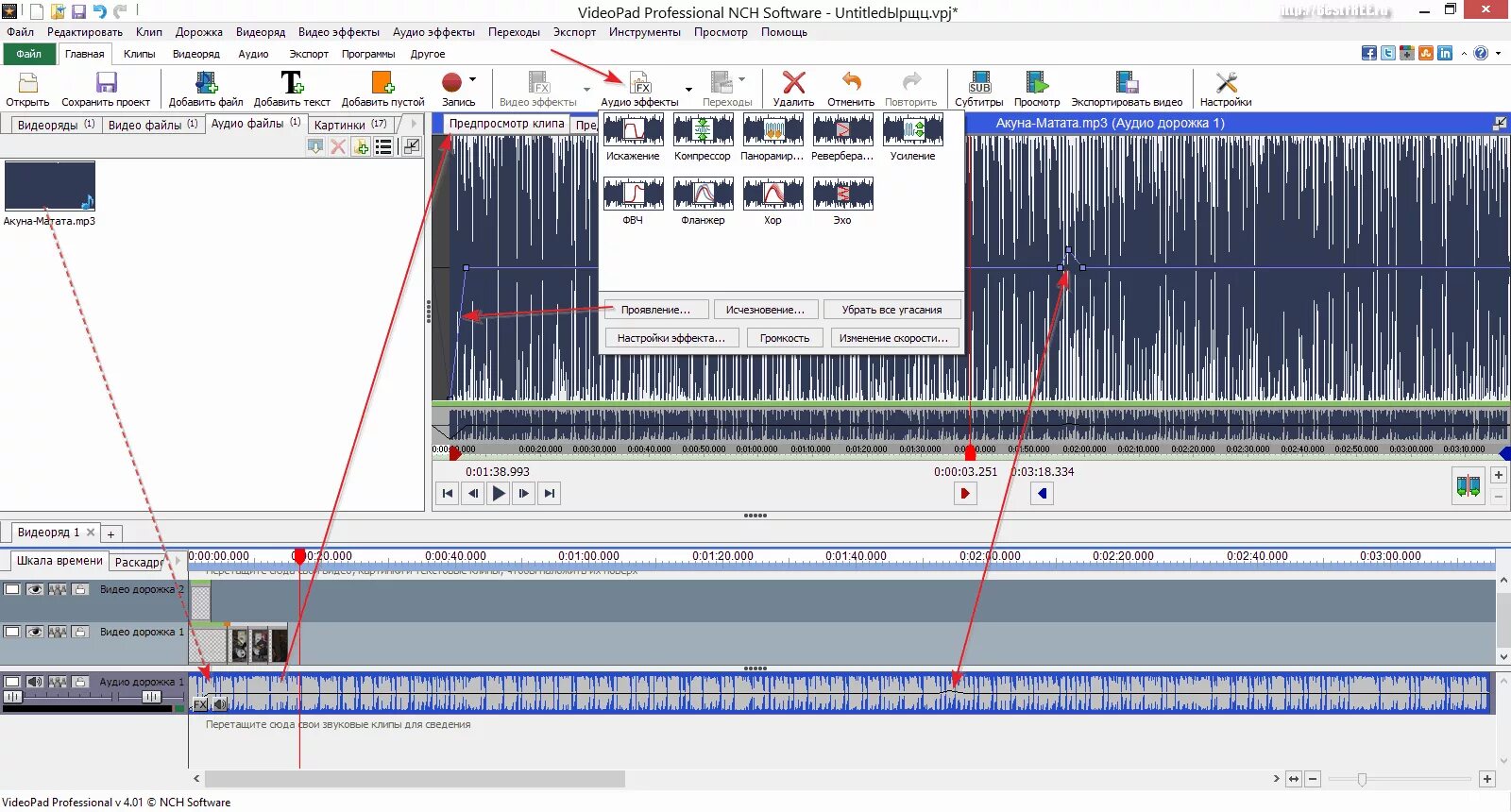Viewport: 1511px width, 812px height.
Task: Apply the Усиление audio effect
Action: [x=912, y=129]
